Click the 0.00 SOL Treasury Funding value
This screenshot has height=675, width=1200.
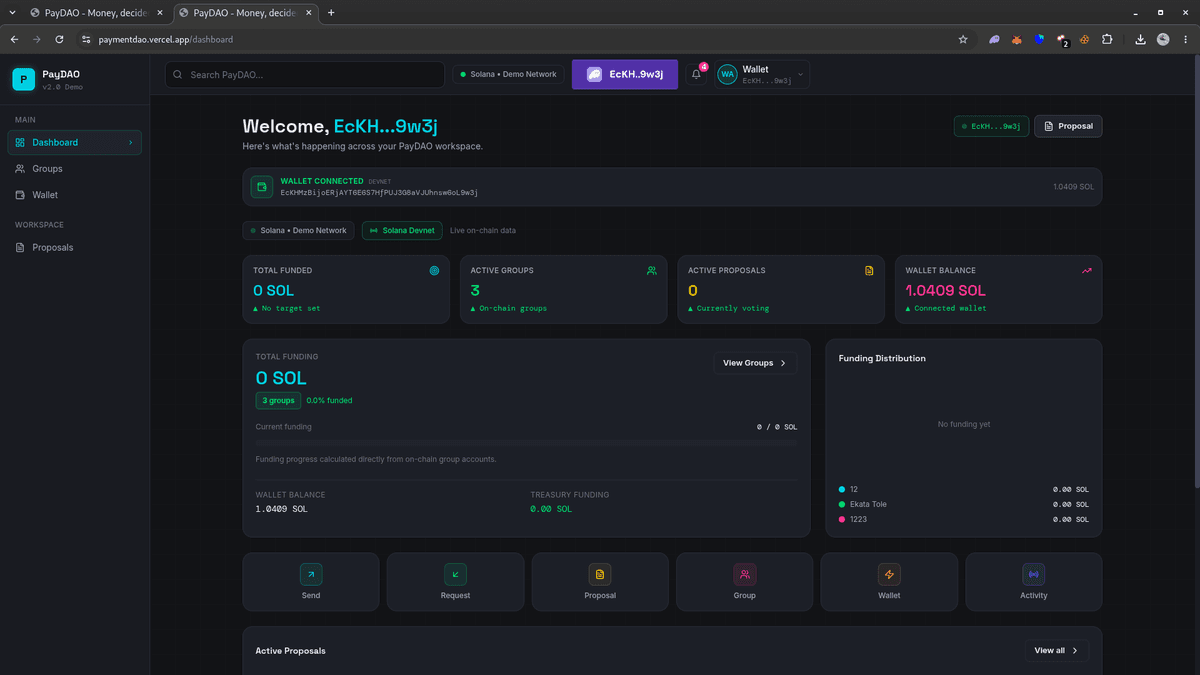551,509
